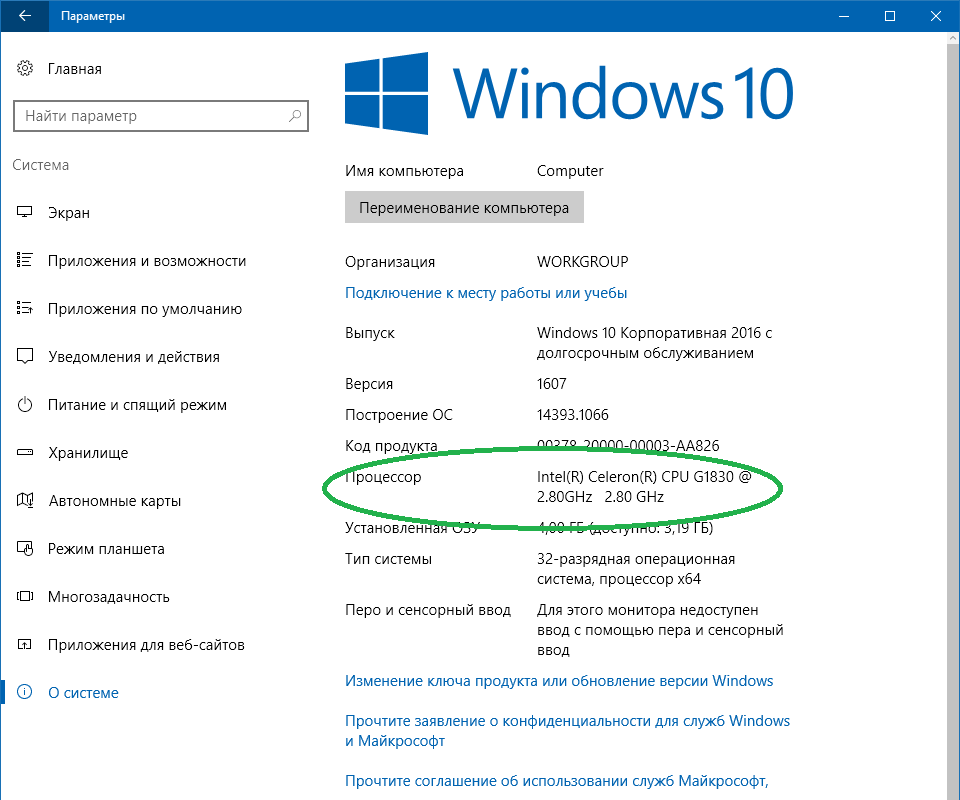Open Подключение к месту работы или учебы link
The image size is (960, 800).
point(486,293)
